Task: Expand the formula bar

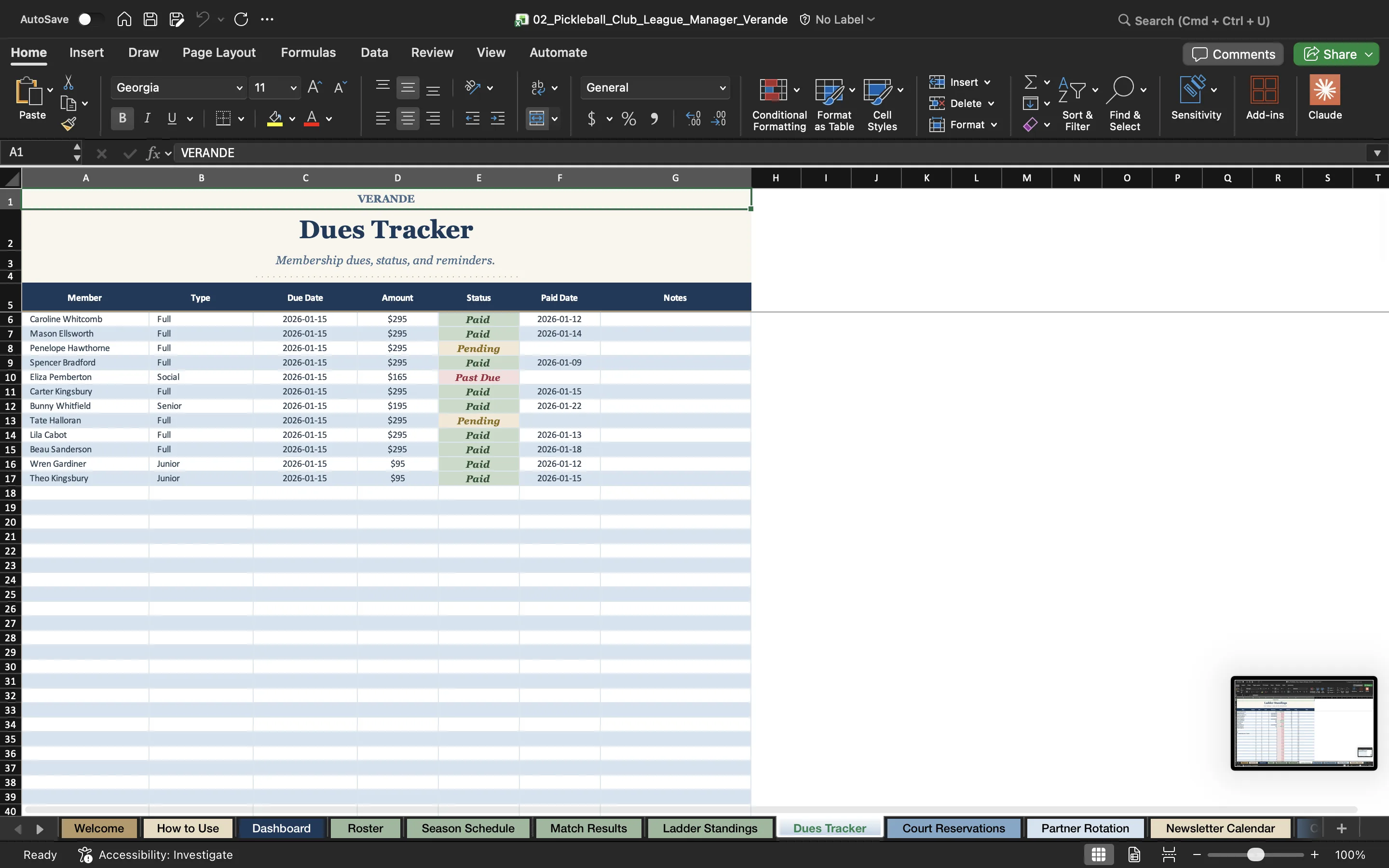Action: coord(1377,153)
